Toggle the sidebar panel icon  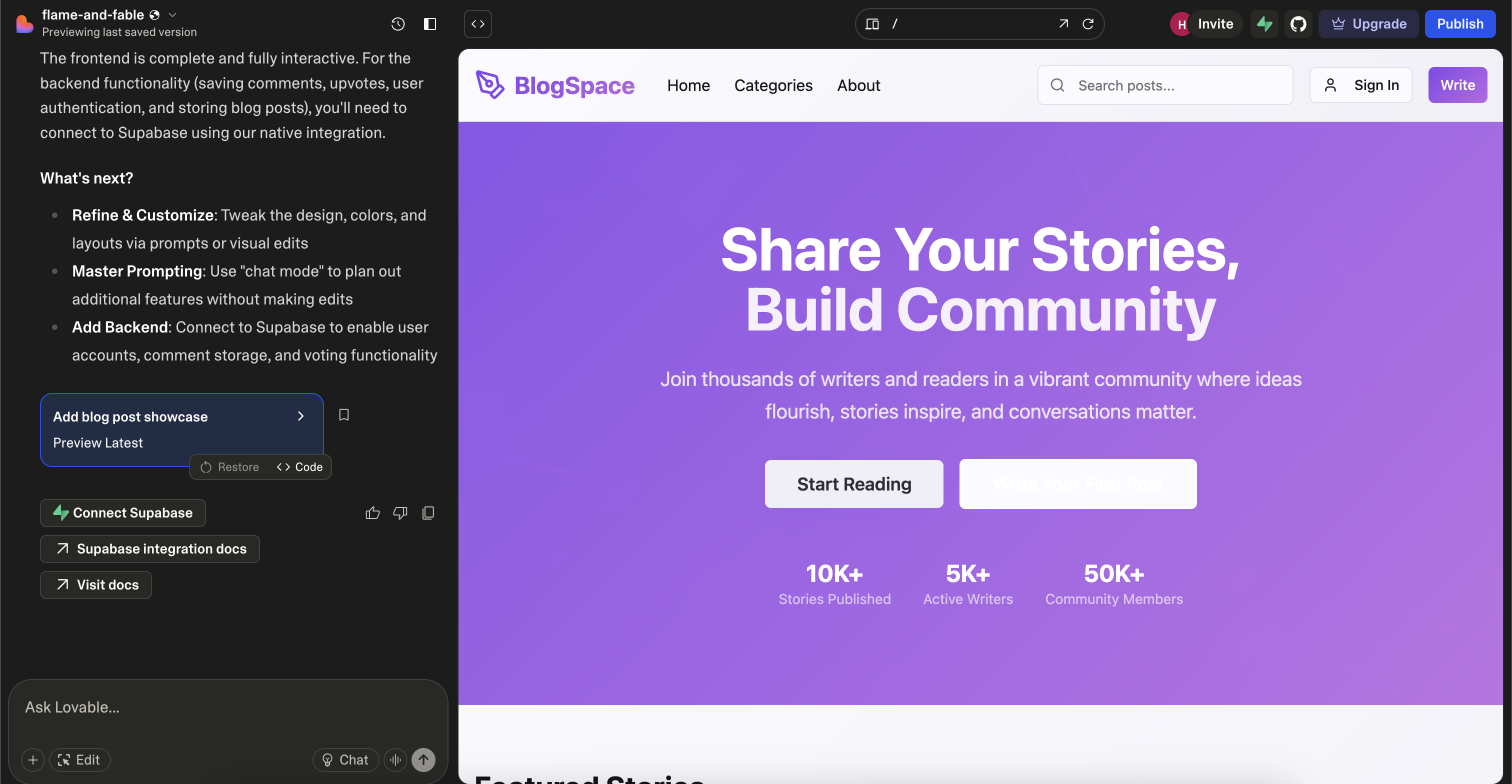pos(429,23)
